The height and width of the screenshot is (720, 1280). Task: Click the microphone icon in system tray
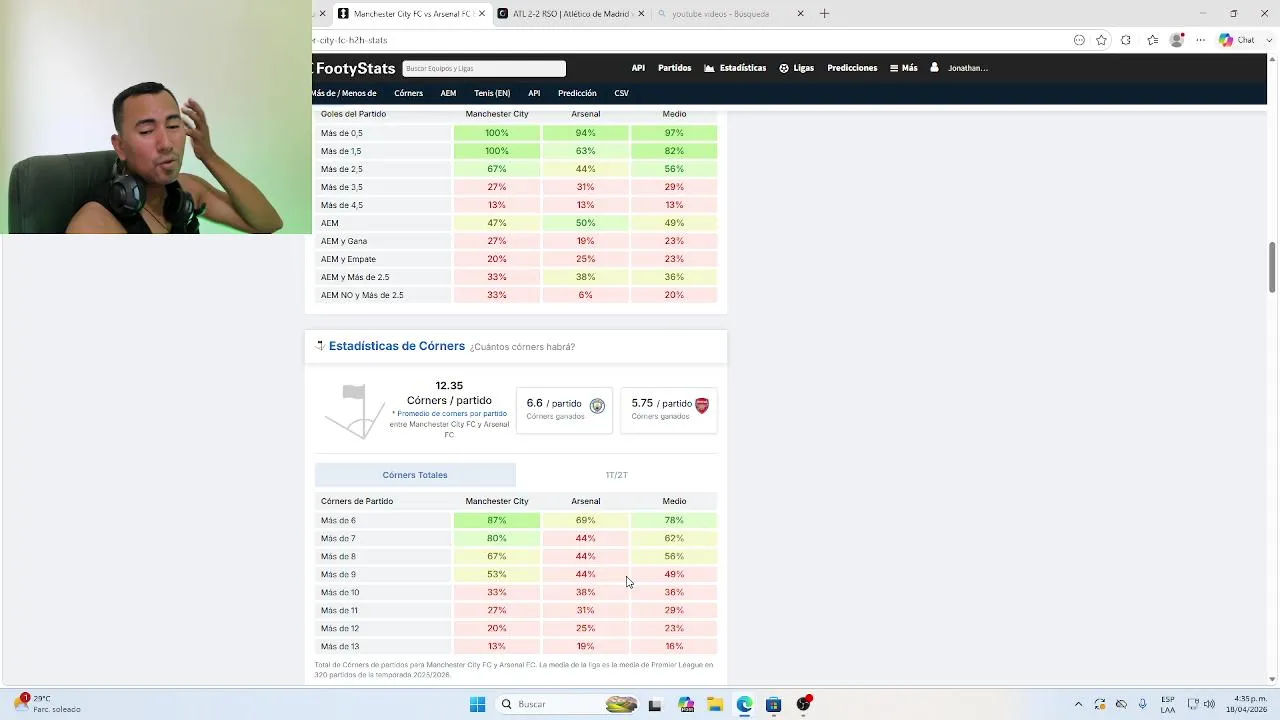click(1142, 704)
